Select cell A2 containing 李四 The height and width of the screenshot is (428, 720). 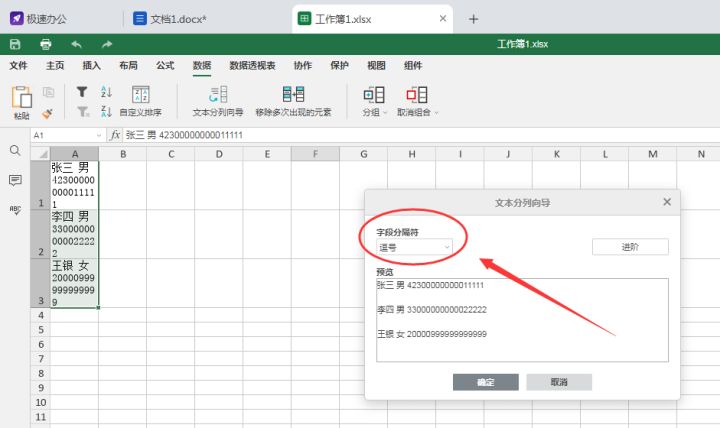74,234
